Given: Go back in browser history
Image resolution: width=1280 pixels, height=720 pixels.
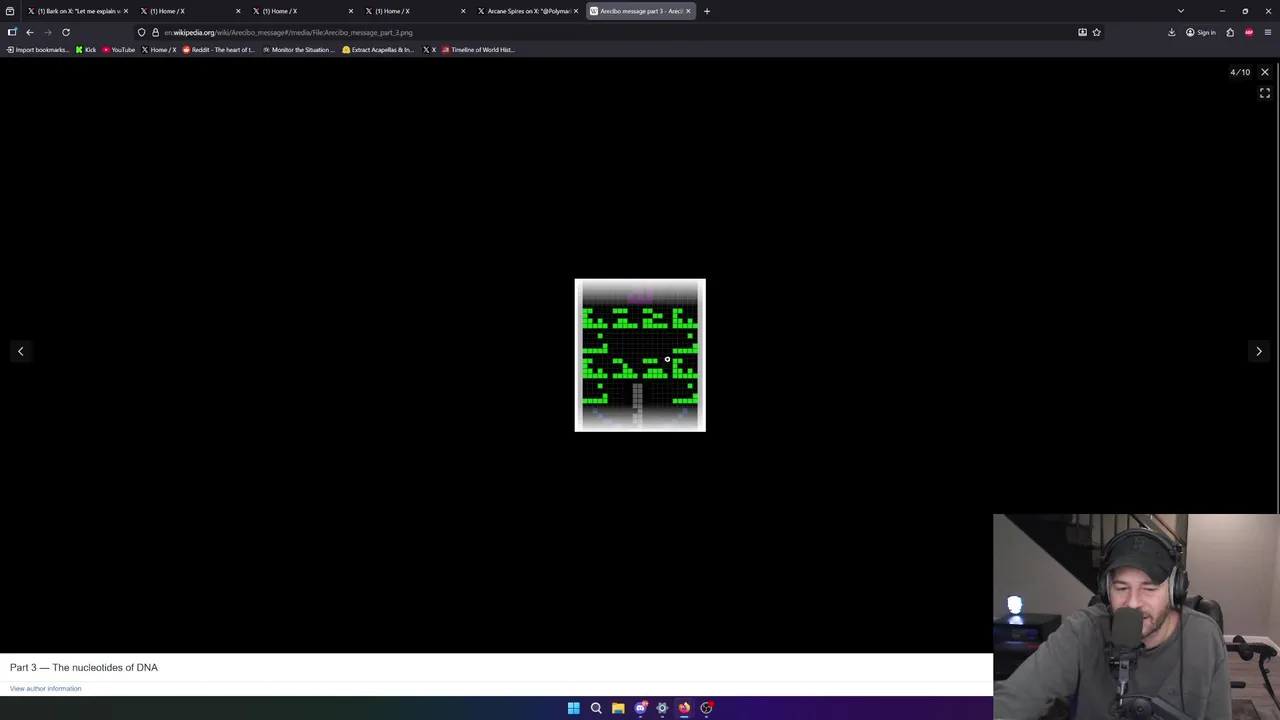Looking at the screenshot, I should (x=30, y=32).
